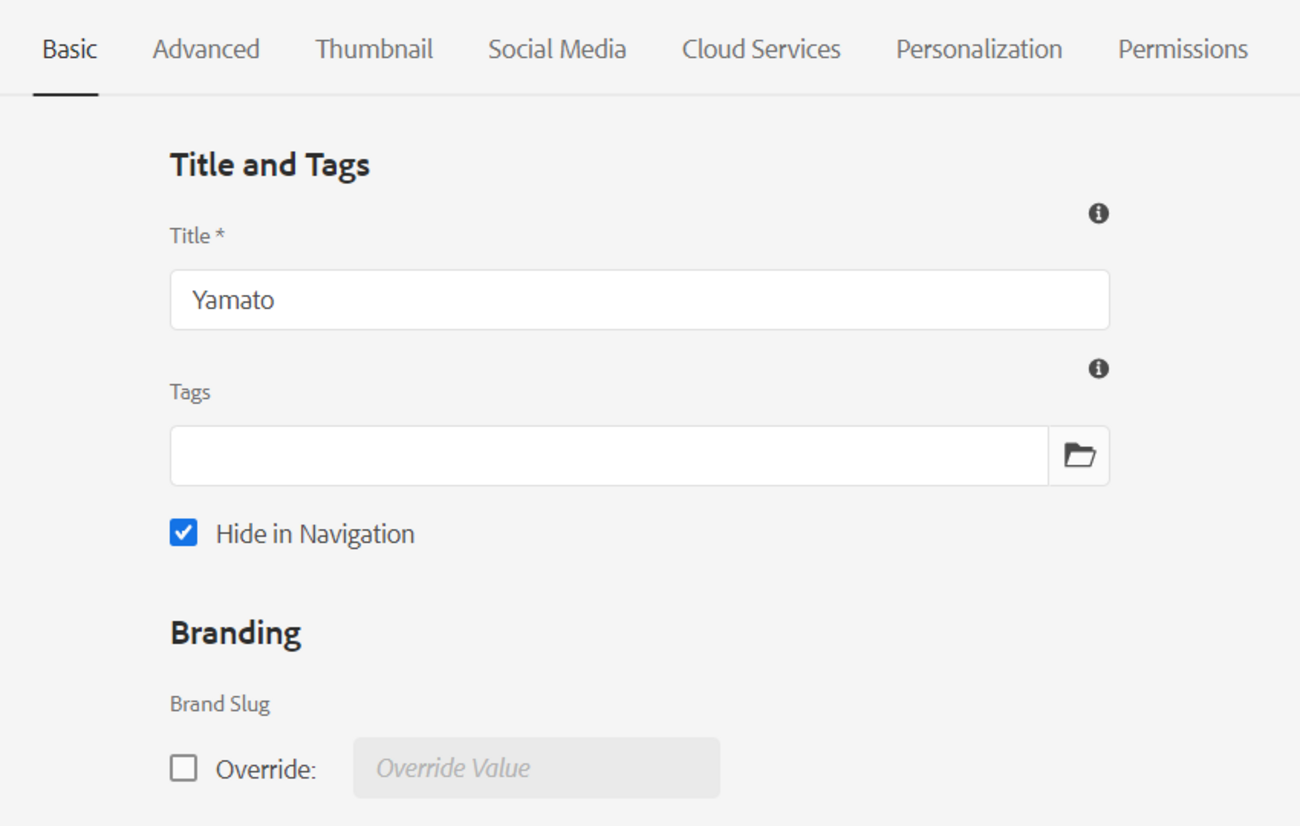Enable the Brand Slug Override checkbox
Screen dimensions: 1300x826
pos(184,768)
